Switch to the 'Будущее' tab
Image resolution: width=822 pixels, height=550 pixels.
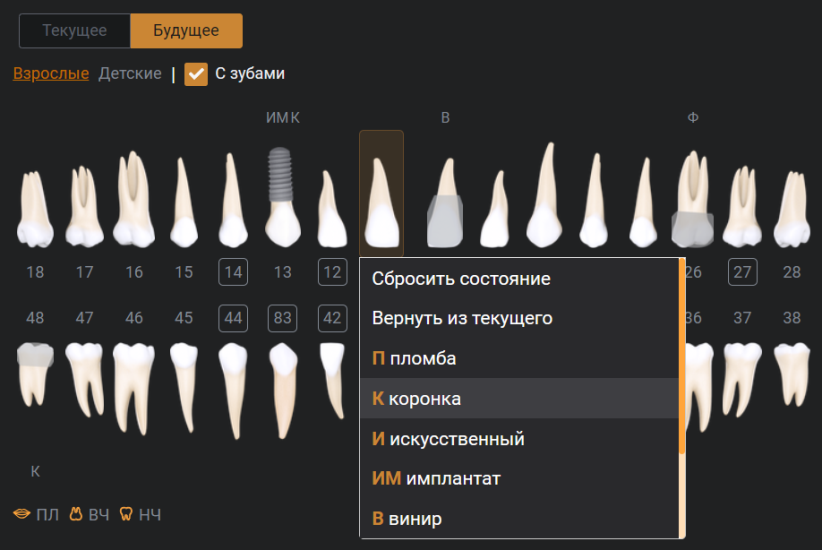(186, 31)
